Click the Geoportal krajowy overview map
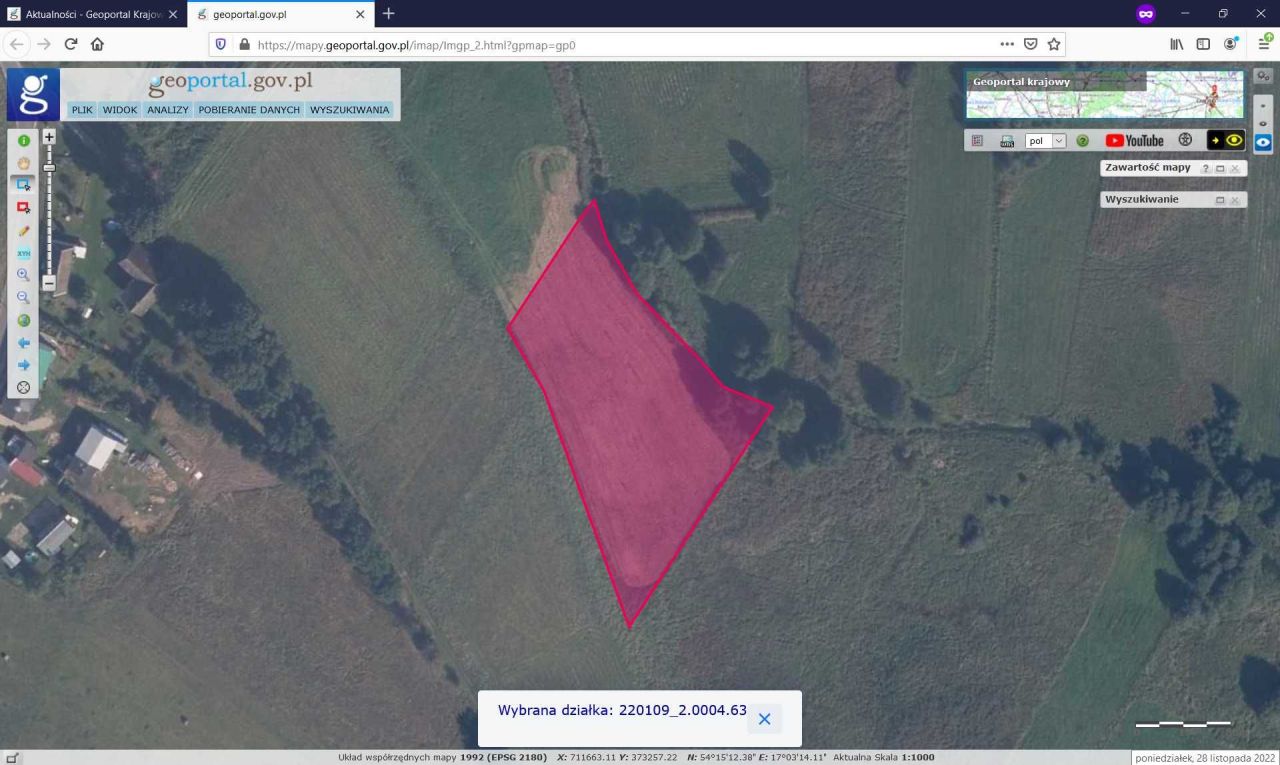The image size is (1280, 765). pyautogui.click(x=1105, y=95)
